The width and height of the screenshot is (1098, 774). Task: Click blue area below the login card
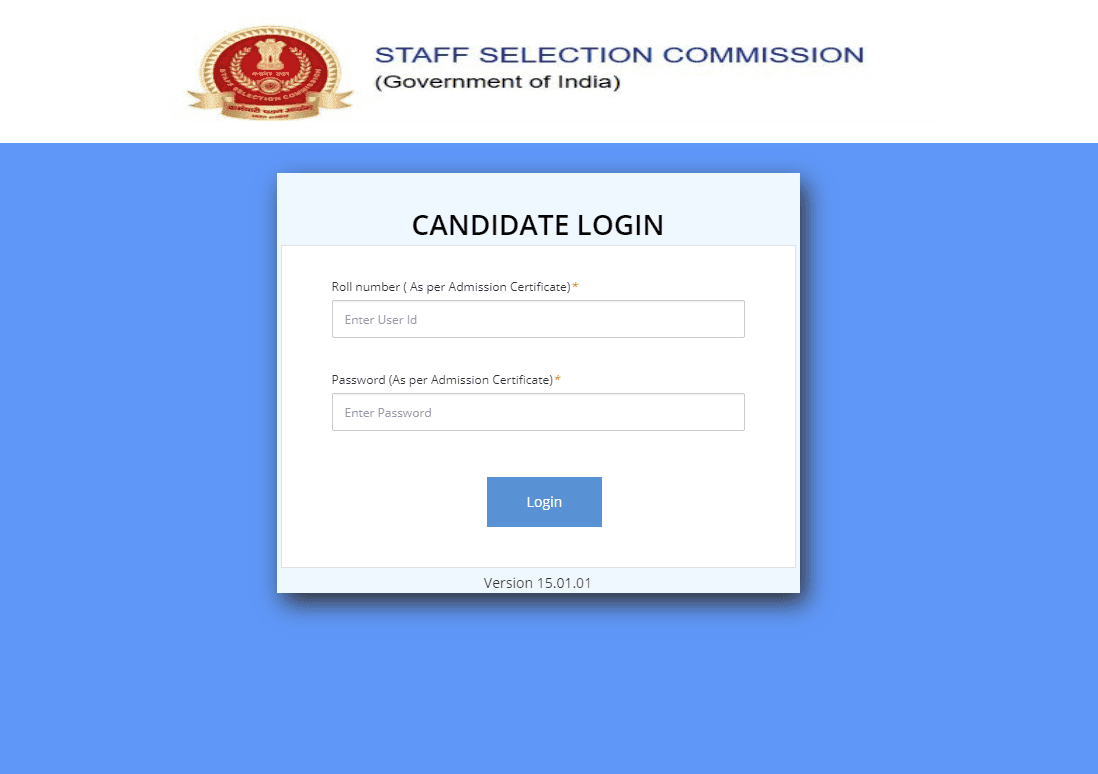(538, 690)
